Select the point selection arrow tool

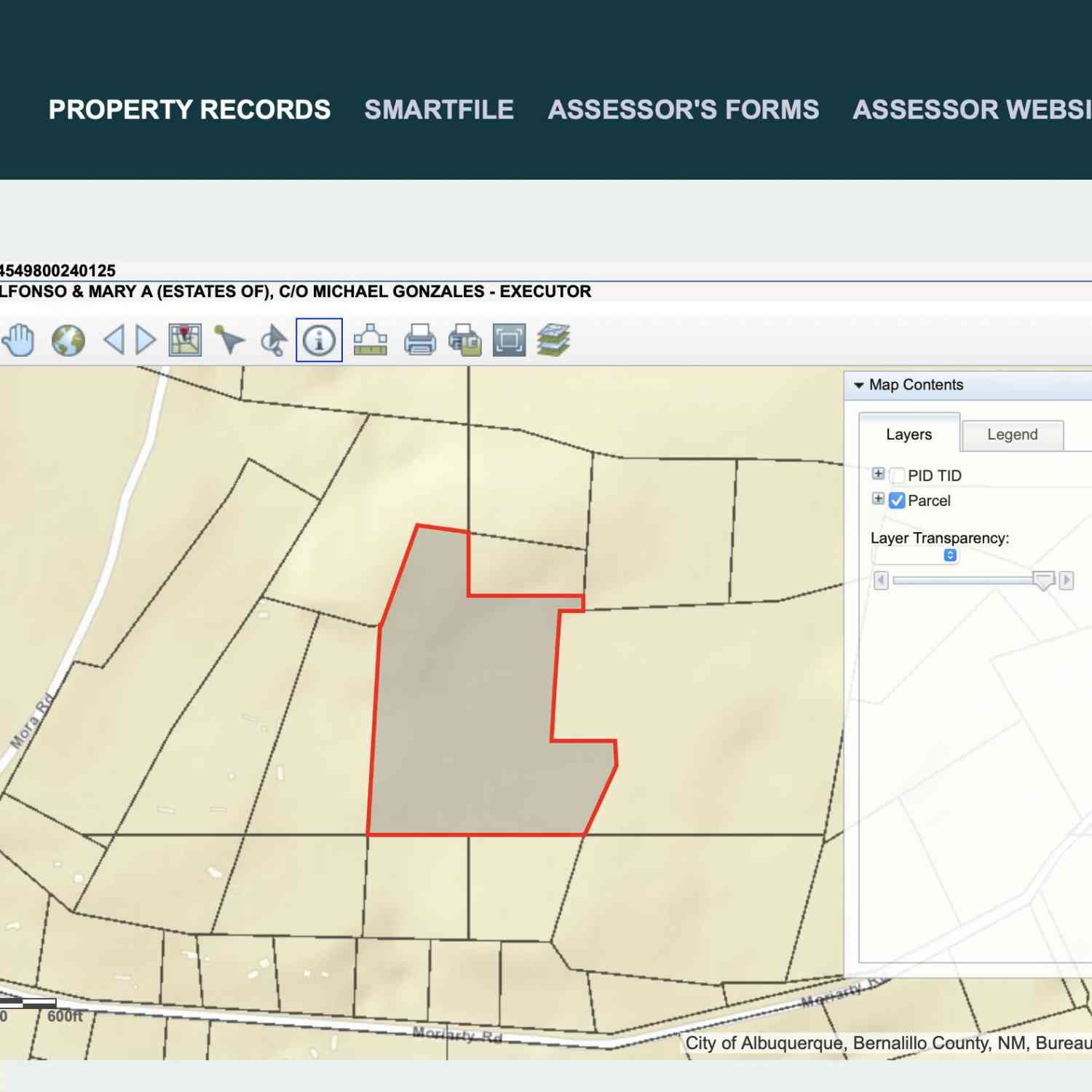coord(229,340)
